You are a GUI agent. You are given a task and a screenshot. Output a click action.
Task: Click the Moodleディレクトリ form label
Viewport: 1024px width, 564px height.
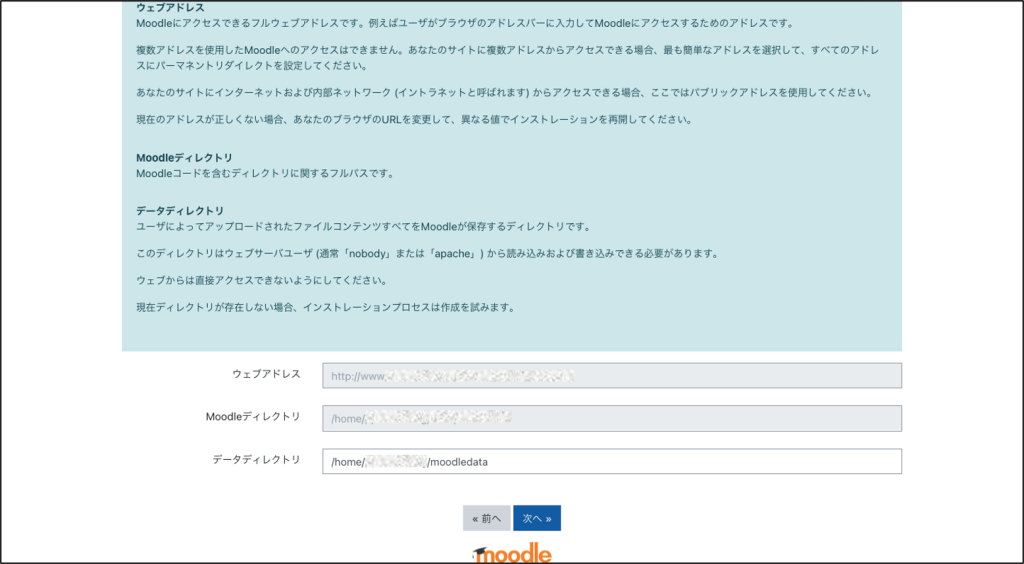(x=253, y=416)
